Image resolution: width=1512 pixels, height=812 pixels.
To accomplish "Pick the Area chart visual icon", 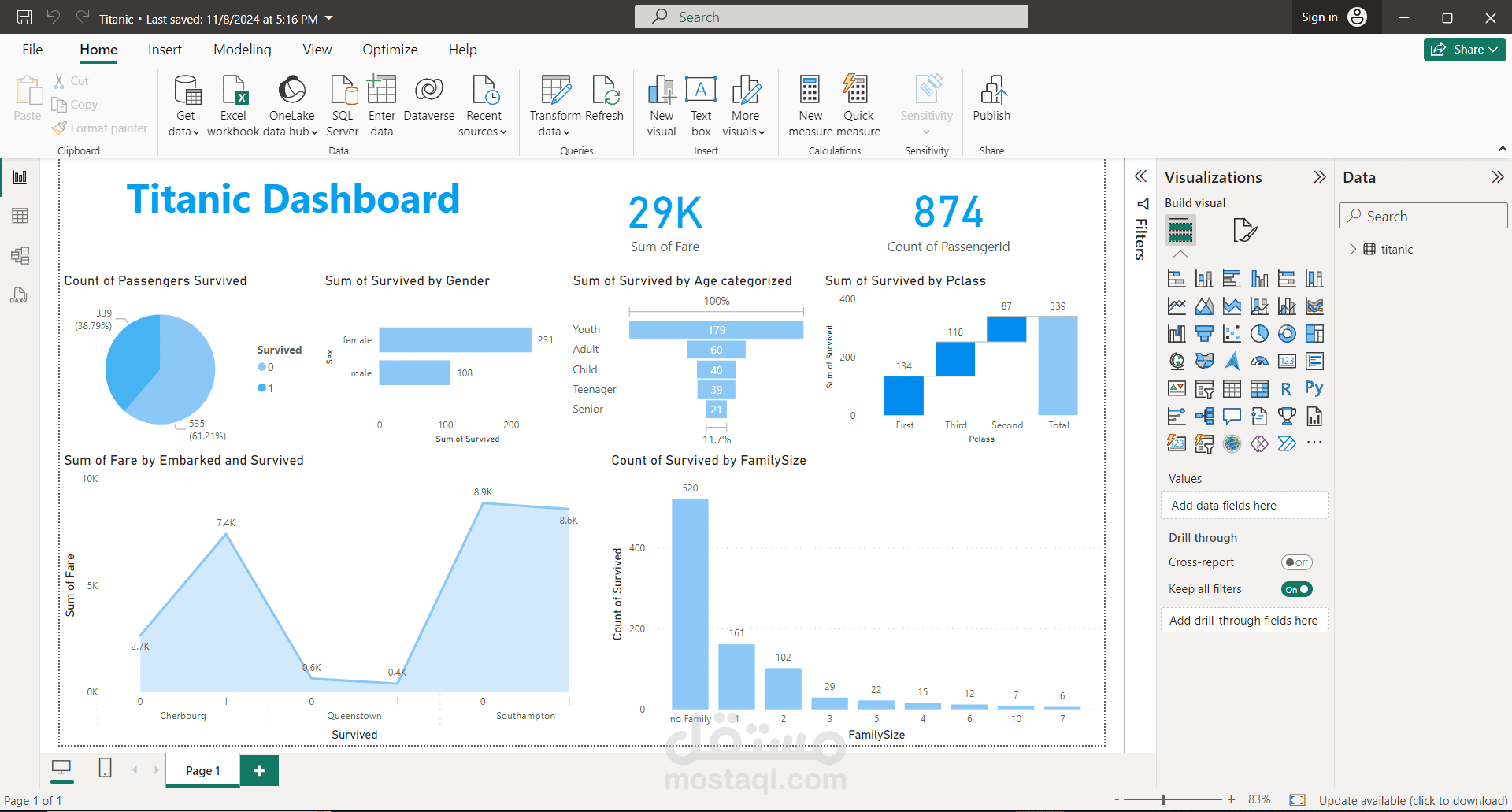I will pyautogui.click(x=1204, y=306).
